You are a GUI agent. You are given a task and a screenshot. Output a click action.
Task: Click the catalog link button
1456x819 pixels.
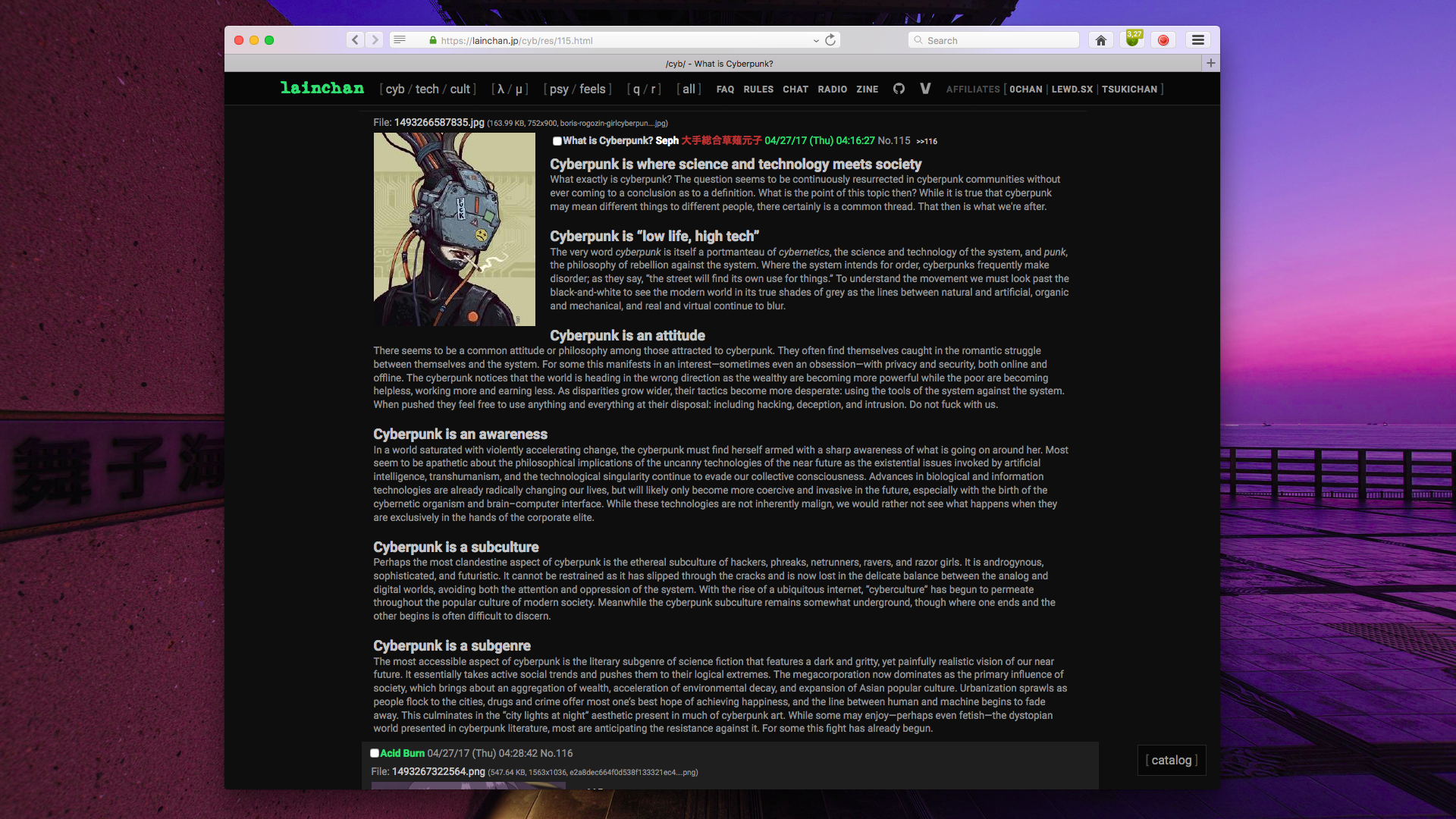pyautogui.click(x=1171, y=761)
